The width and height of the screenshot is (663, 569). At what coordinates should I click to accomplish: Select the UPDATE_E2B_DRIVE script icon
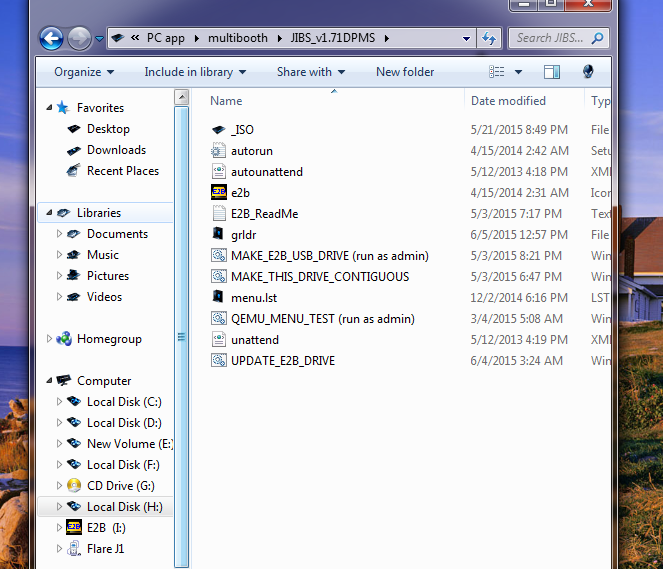point(219,361)
